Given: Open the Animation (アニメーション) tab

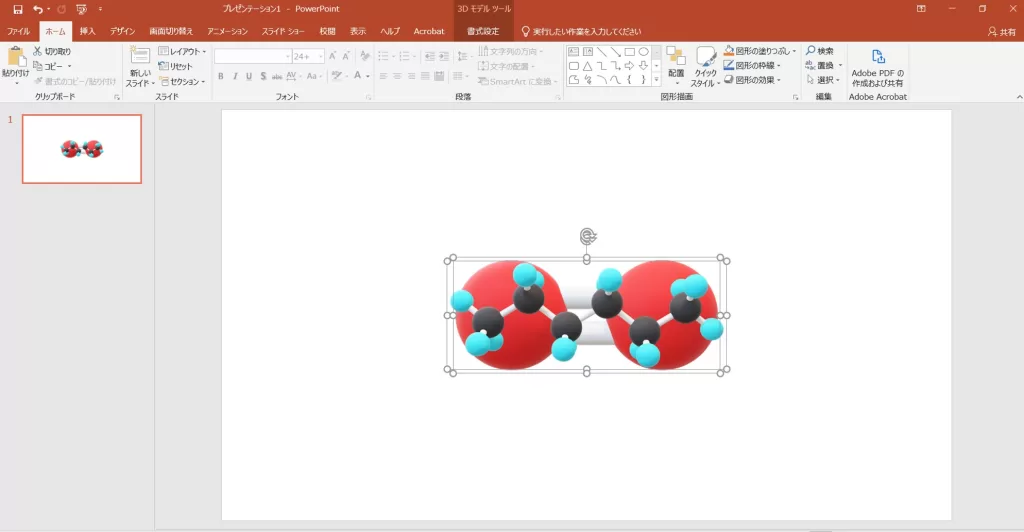Looking at the screenshot, I should (x=227, y=31).
